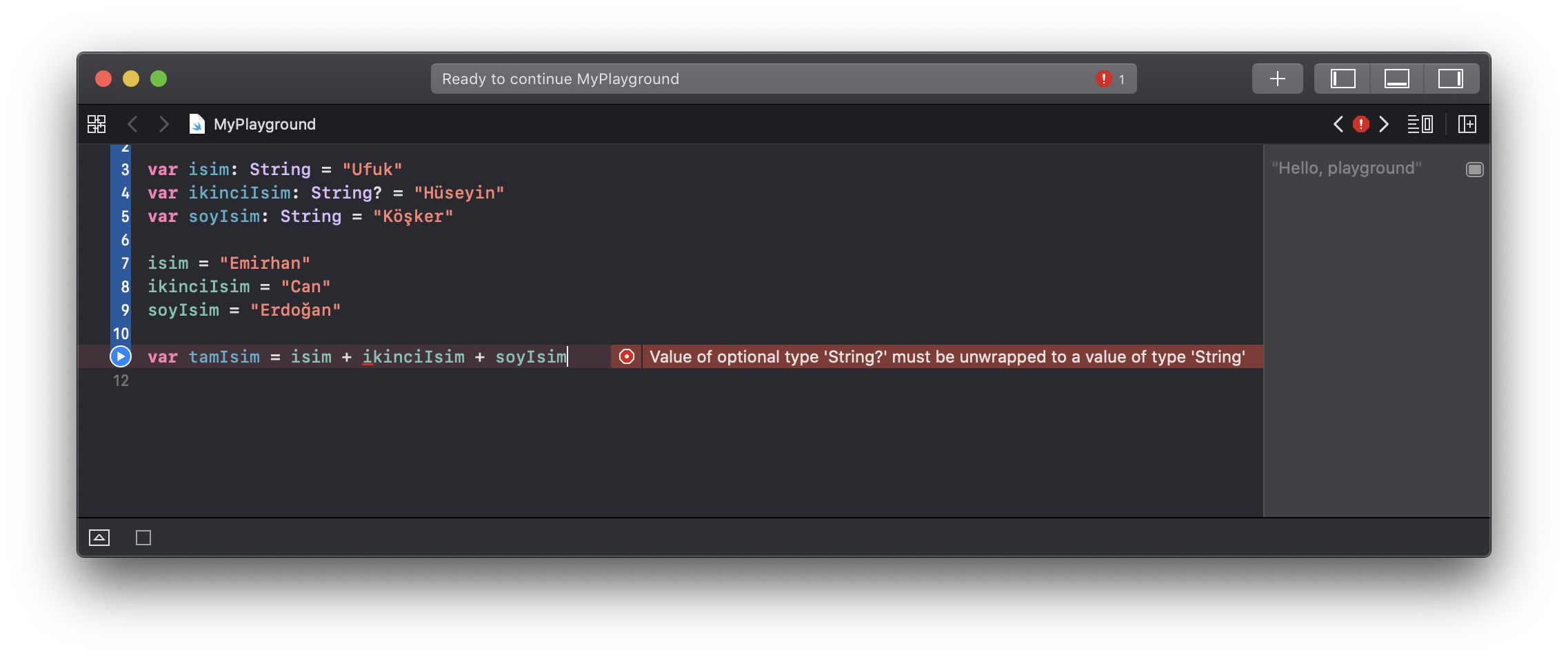
Task: Jump to next issue arrow
Action: tap(1383, 124)
